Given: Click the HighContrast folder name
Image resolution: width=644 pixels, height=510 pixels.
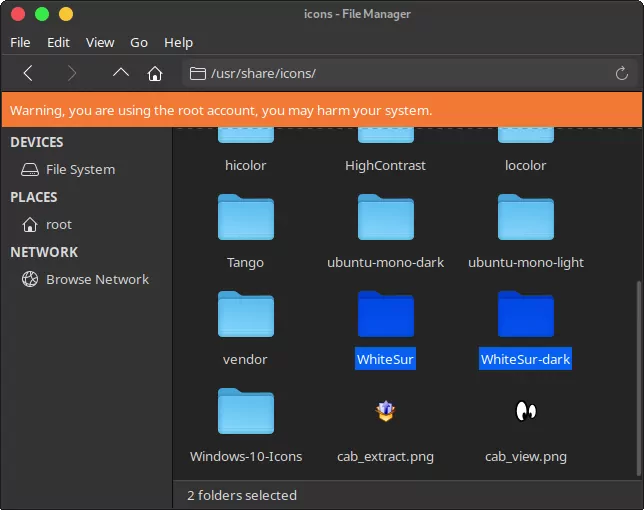Looking at the screenshot, I should coord(385,165).
